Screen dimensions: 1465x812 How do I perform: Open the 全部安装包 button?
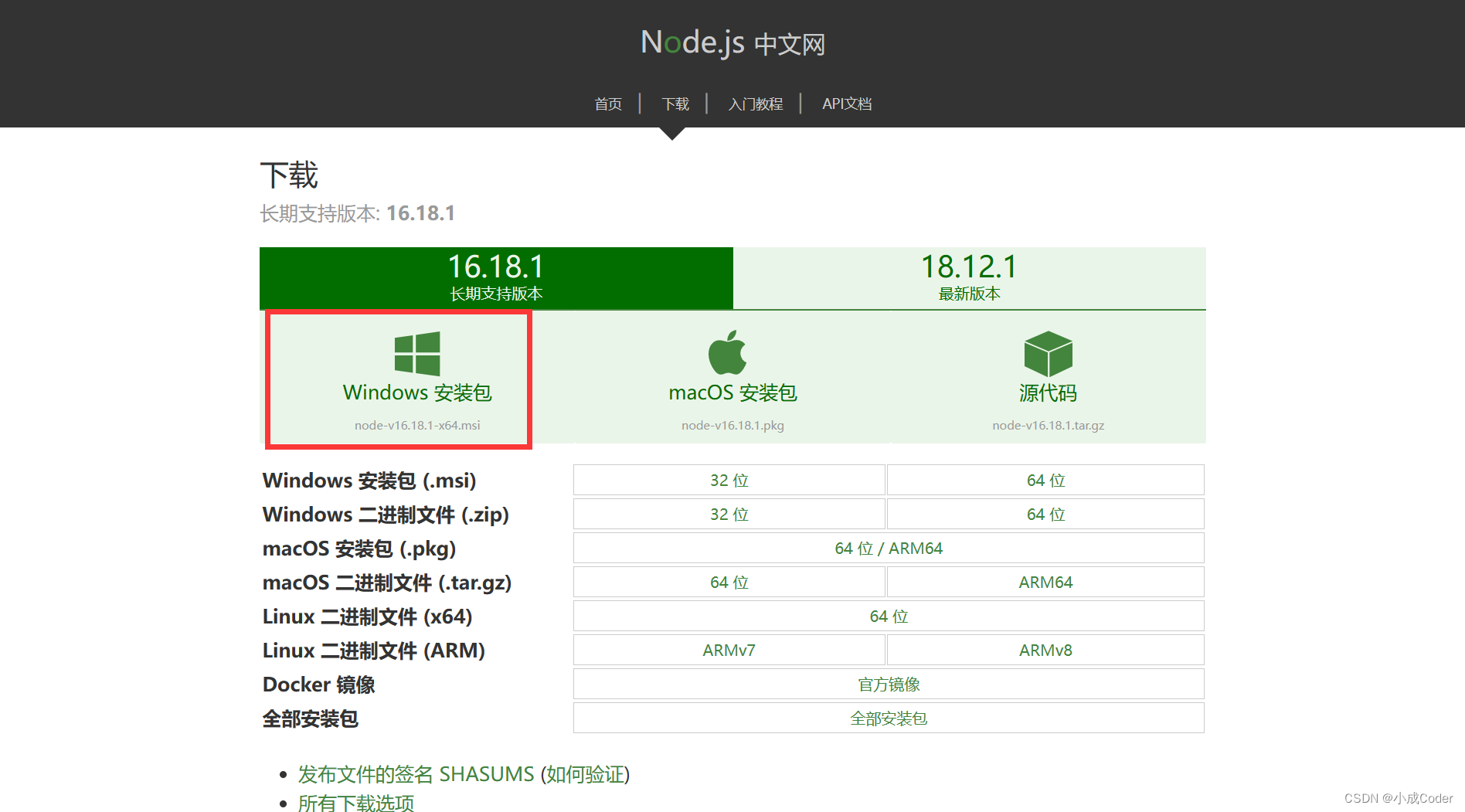[x=889, y=718]
